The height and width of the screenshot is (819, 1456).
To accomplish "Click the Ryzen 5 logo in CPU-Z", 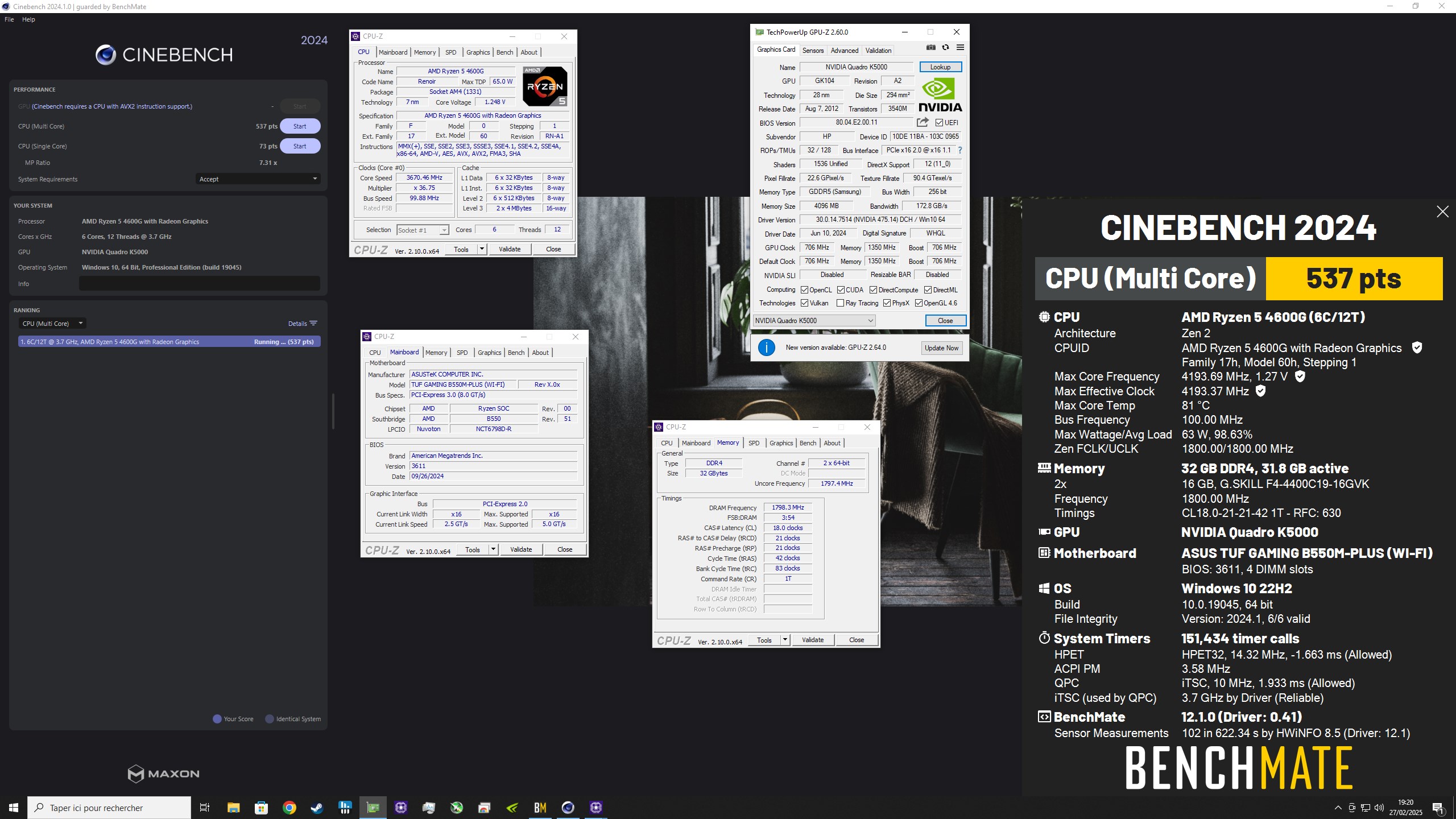I will click(x=544, y=86).
